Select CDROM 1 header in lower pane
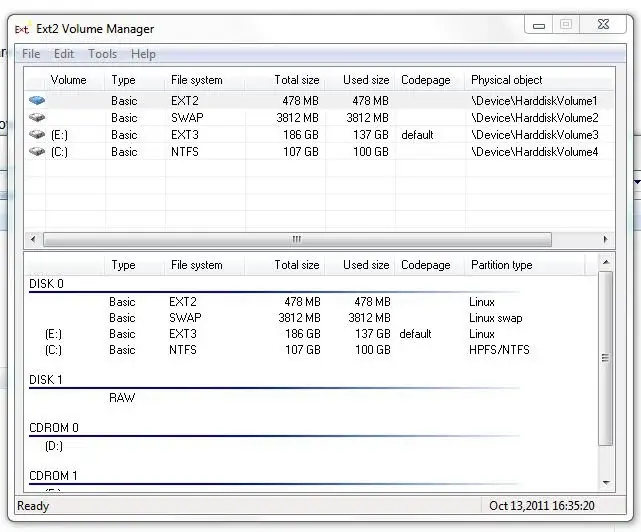This screenshot has height=532, width=641. pyautogui.click(x=53, y=476)
